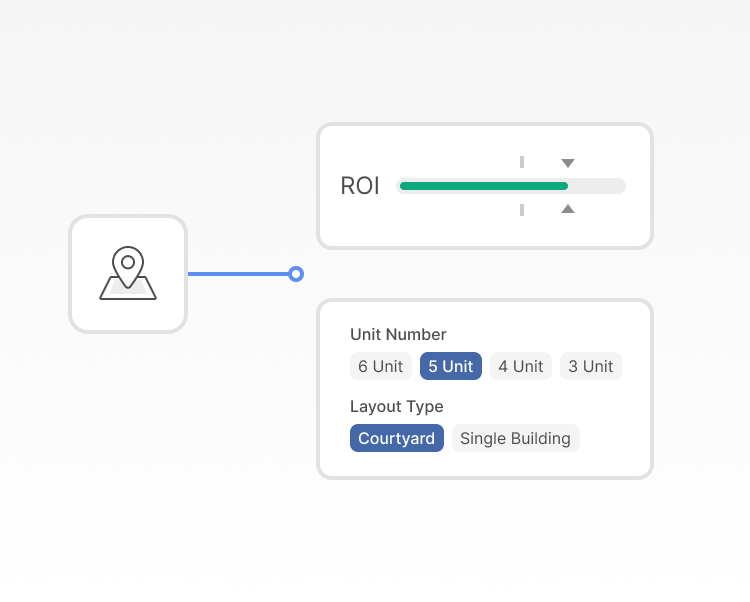Click the gray tick mark above ROI bar
Screen dimensions: 750x602
522,162
